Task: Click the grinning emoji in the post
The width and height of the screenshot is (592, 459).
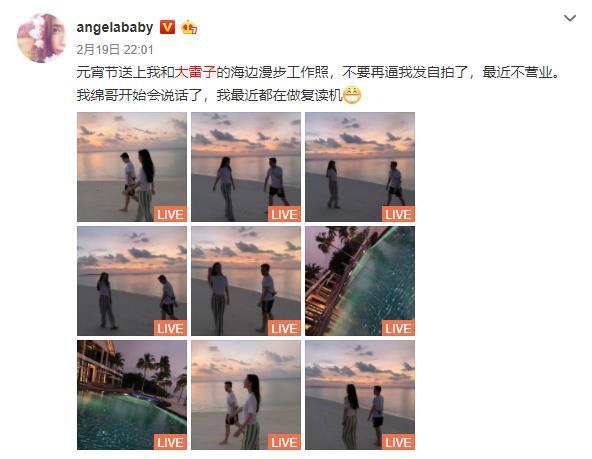Action: pyautogui.click(x=352, y=95)
